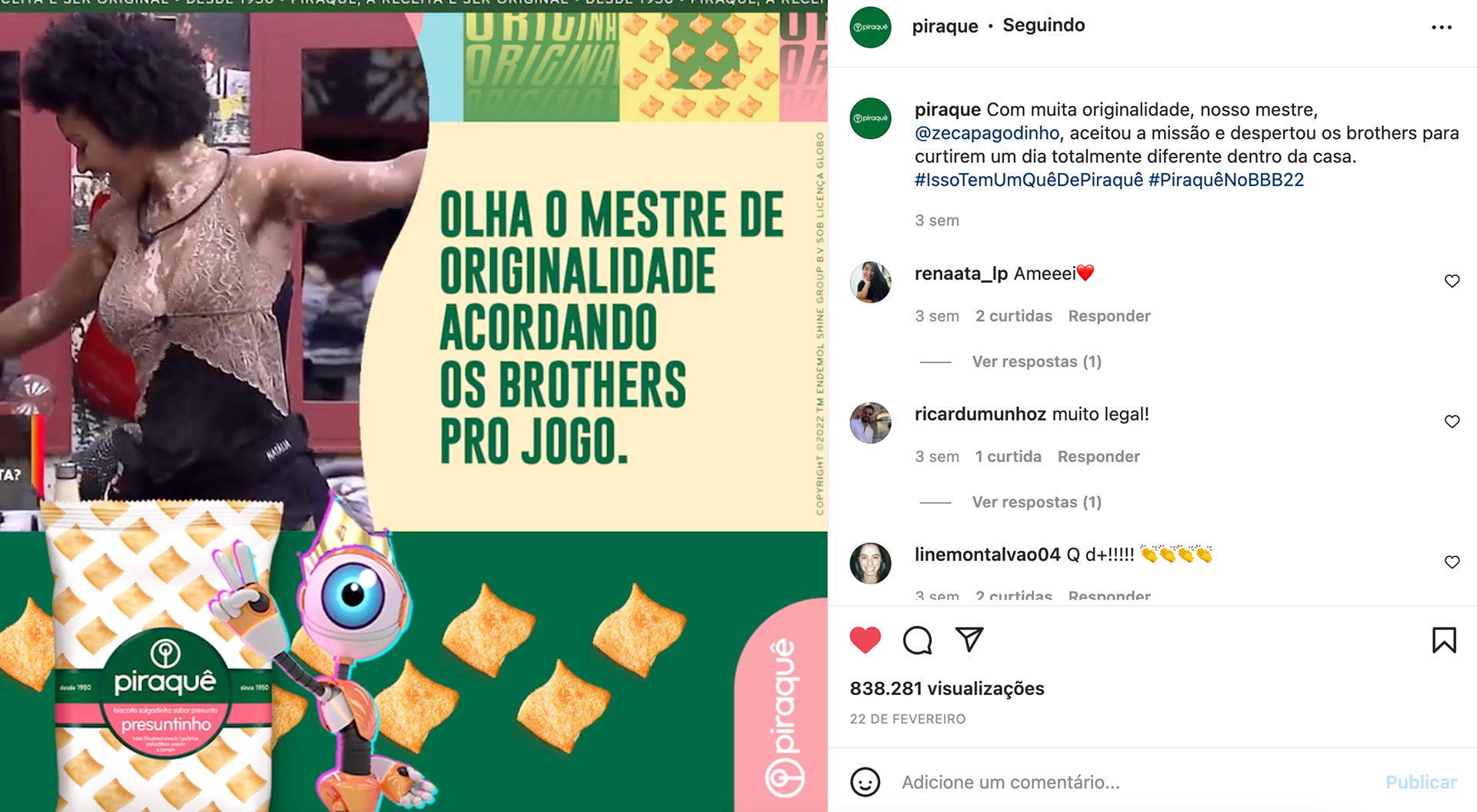Unlike the post with red heart
1477x812 pixels.
pos(865,640)
